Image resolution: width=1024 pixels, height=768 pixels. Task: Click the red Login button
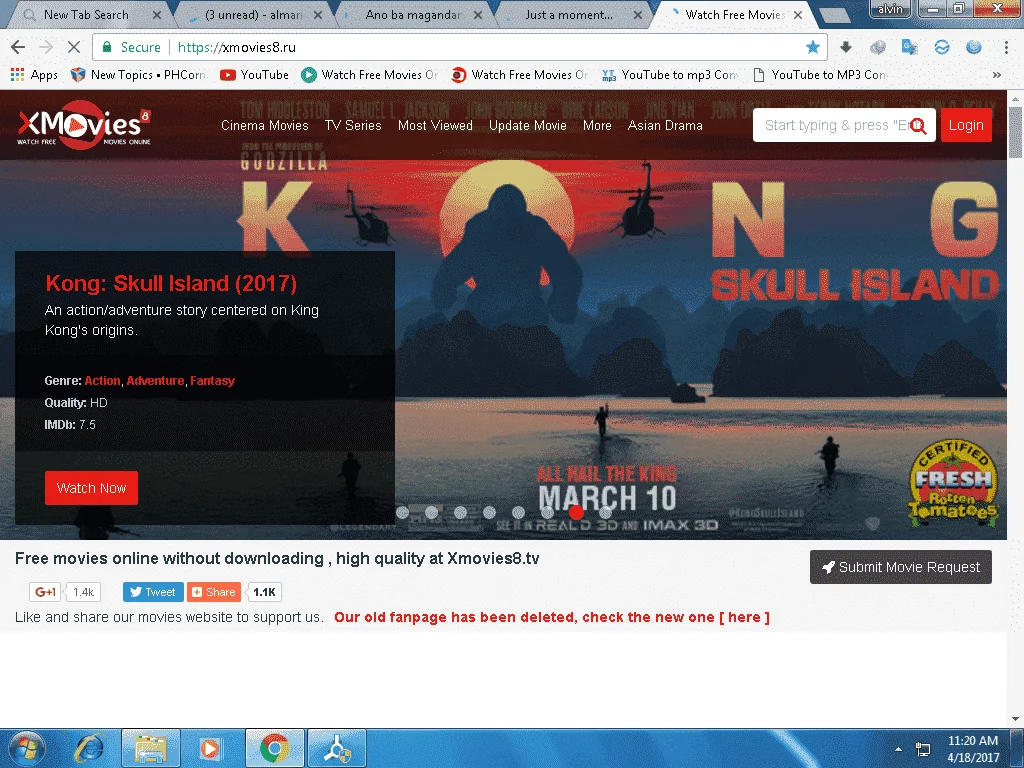(x=966, y=125)
